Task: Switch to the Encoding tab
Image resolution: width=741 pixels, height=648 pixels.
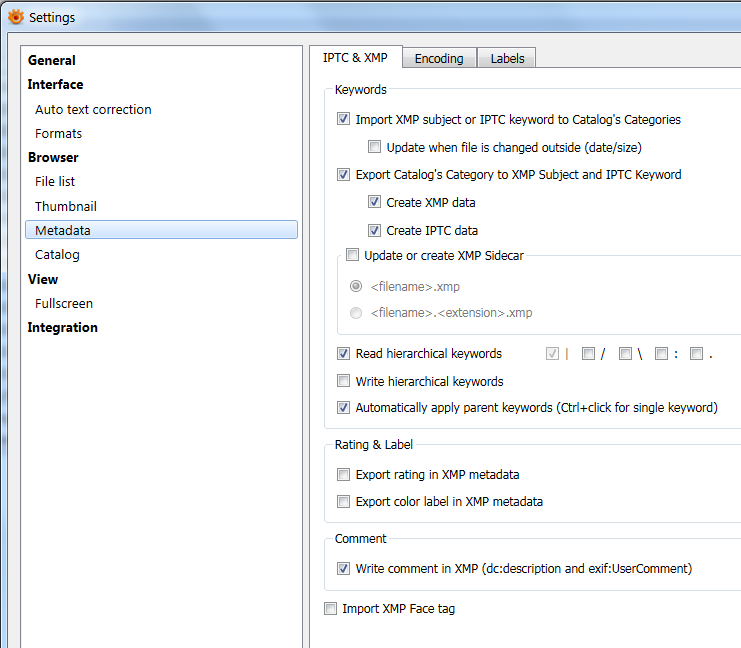Action: (x=439, y=59)
